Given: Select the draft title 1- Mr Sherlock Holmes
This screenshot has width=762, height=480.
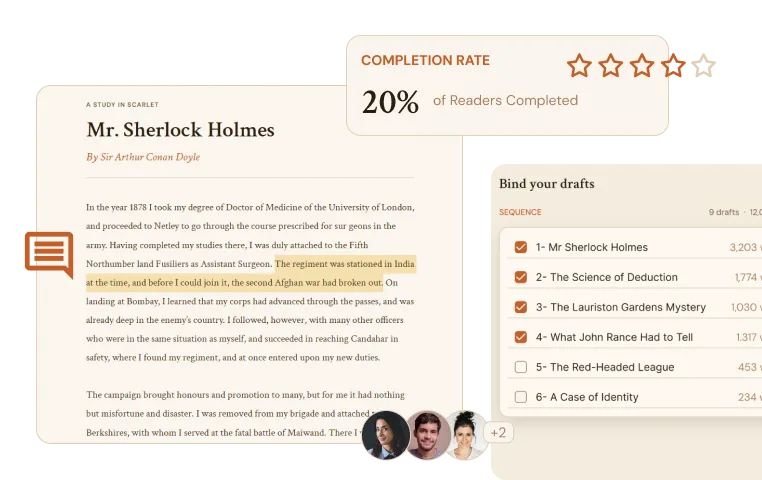Looking at the screenshot, I should pyautogui.click(x=591, y=247).
